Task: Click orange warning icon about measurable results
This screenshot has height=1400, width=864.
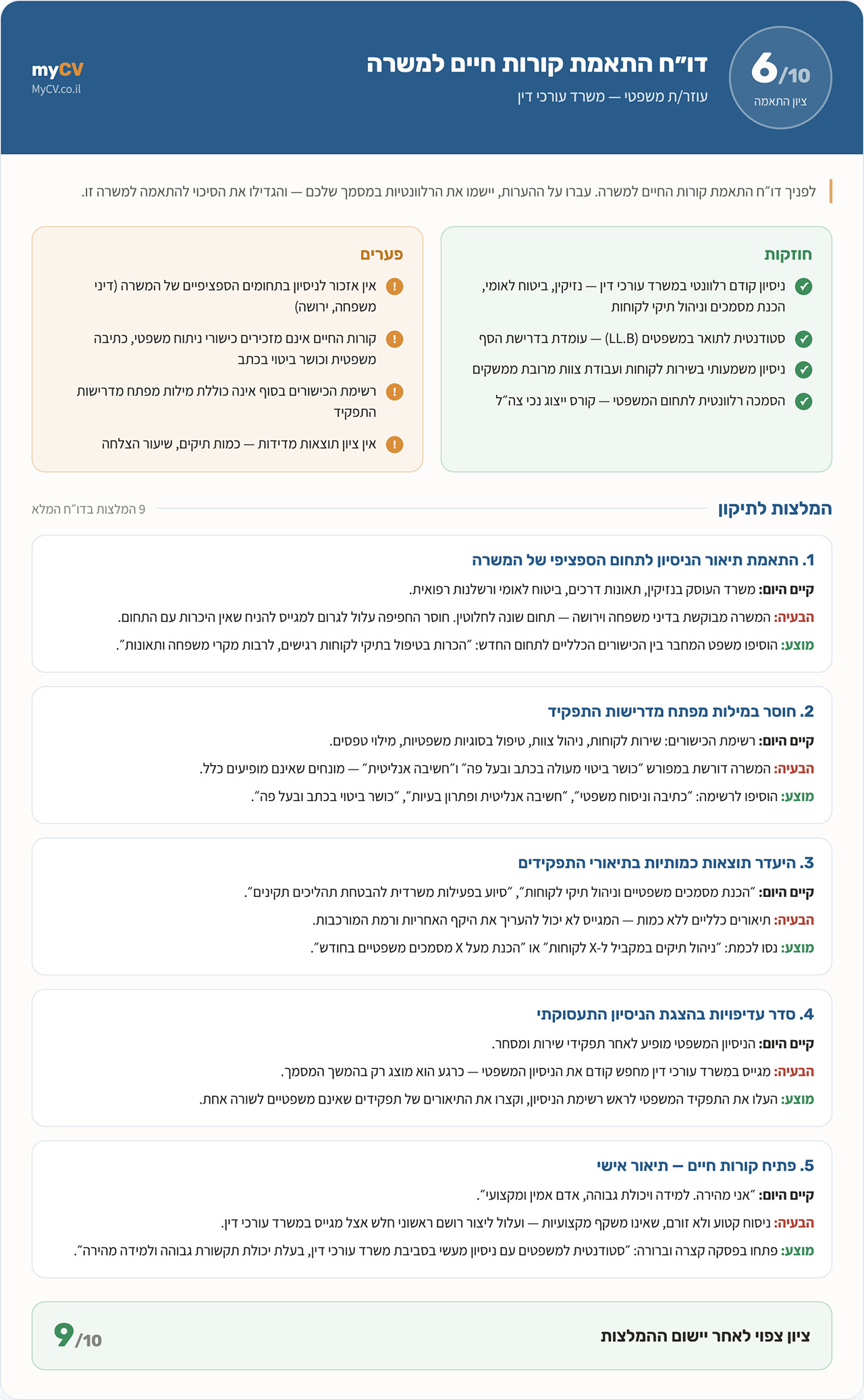Action: [394, 444]
